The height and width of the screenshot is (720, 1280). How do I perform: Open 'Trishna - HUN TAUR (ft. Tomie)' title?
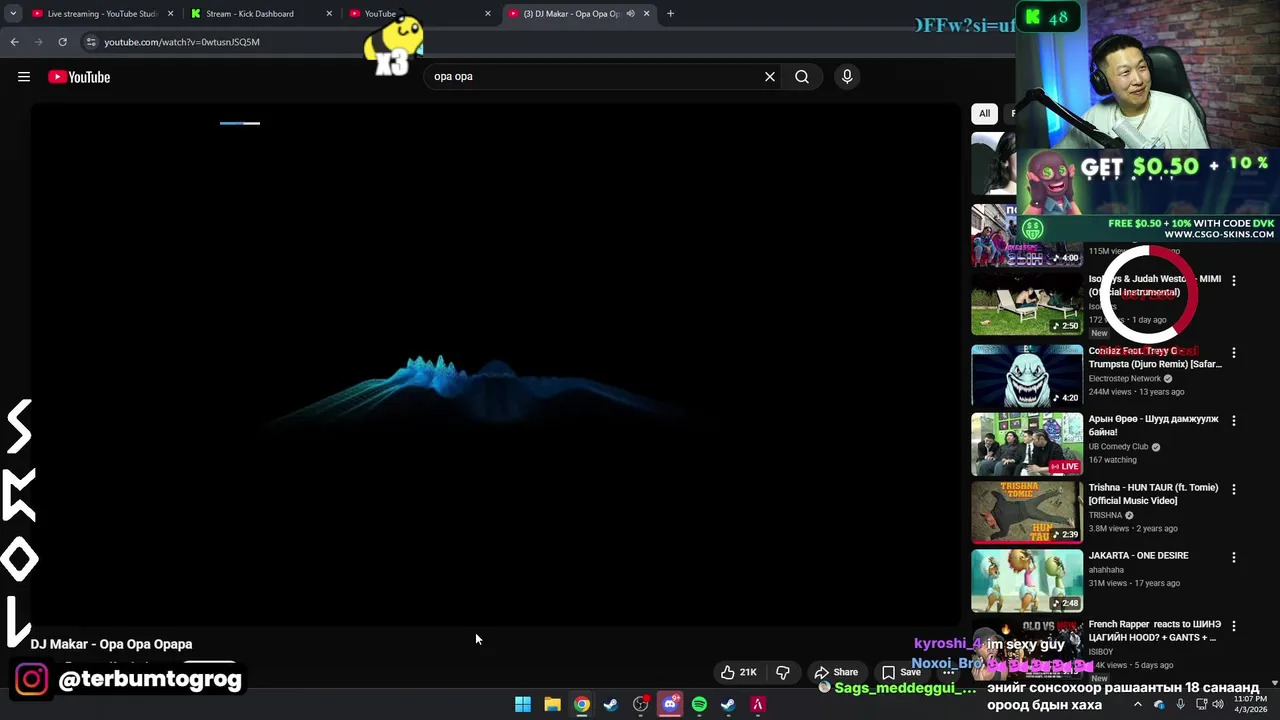(x=1153, y=494)
